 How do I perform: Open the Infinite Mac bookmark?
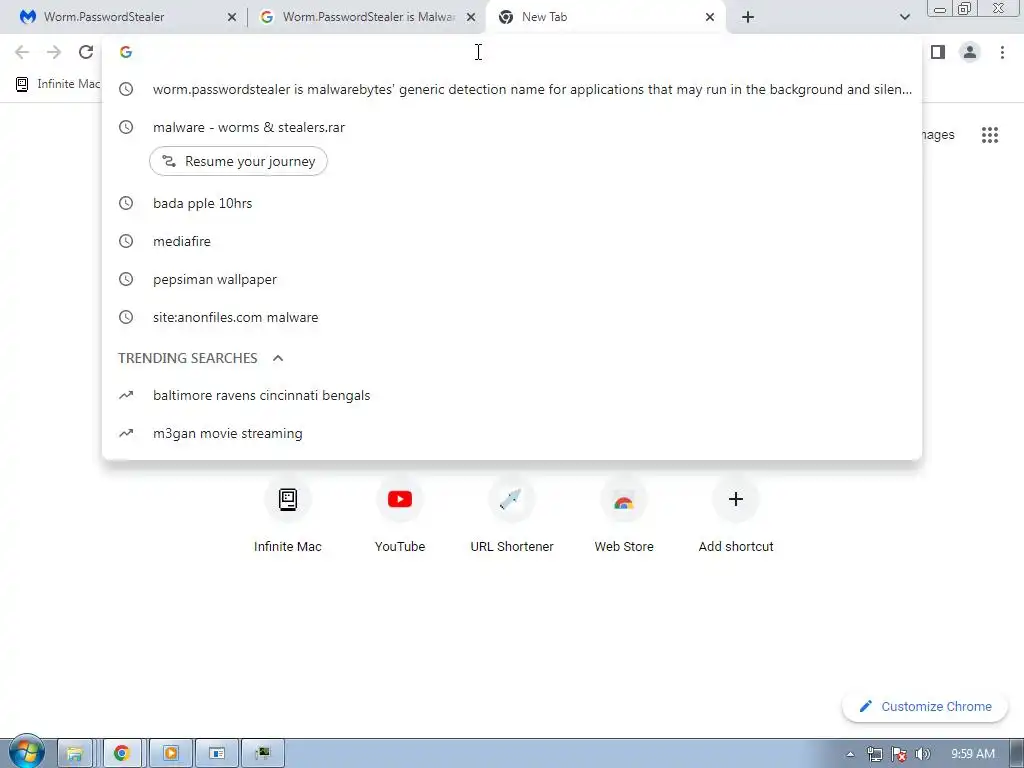[x=58, y=84]
